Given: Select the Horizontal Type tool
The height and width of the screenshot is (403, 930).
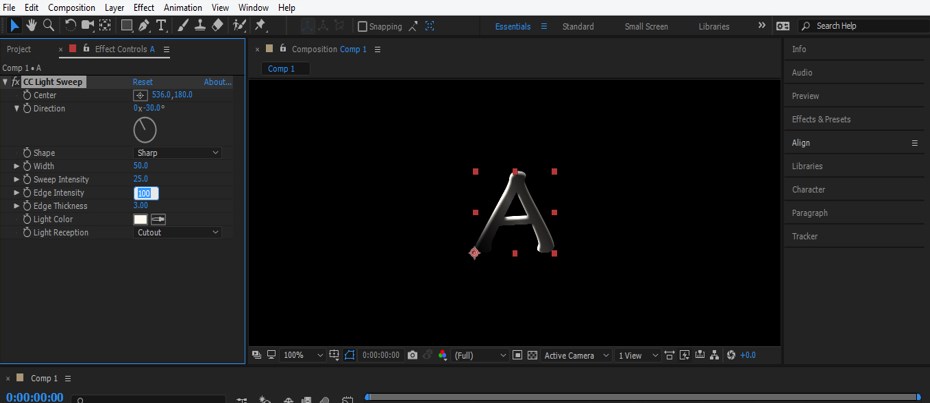Looking at the screenshot, I should [x=161, y=25].
